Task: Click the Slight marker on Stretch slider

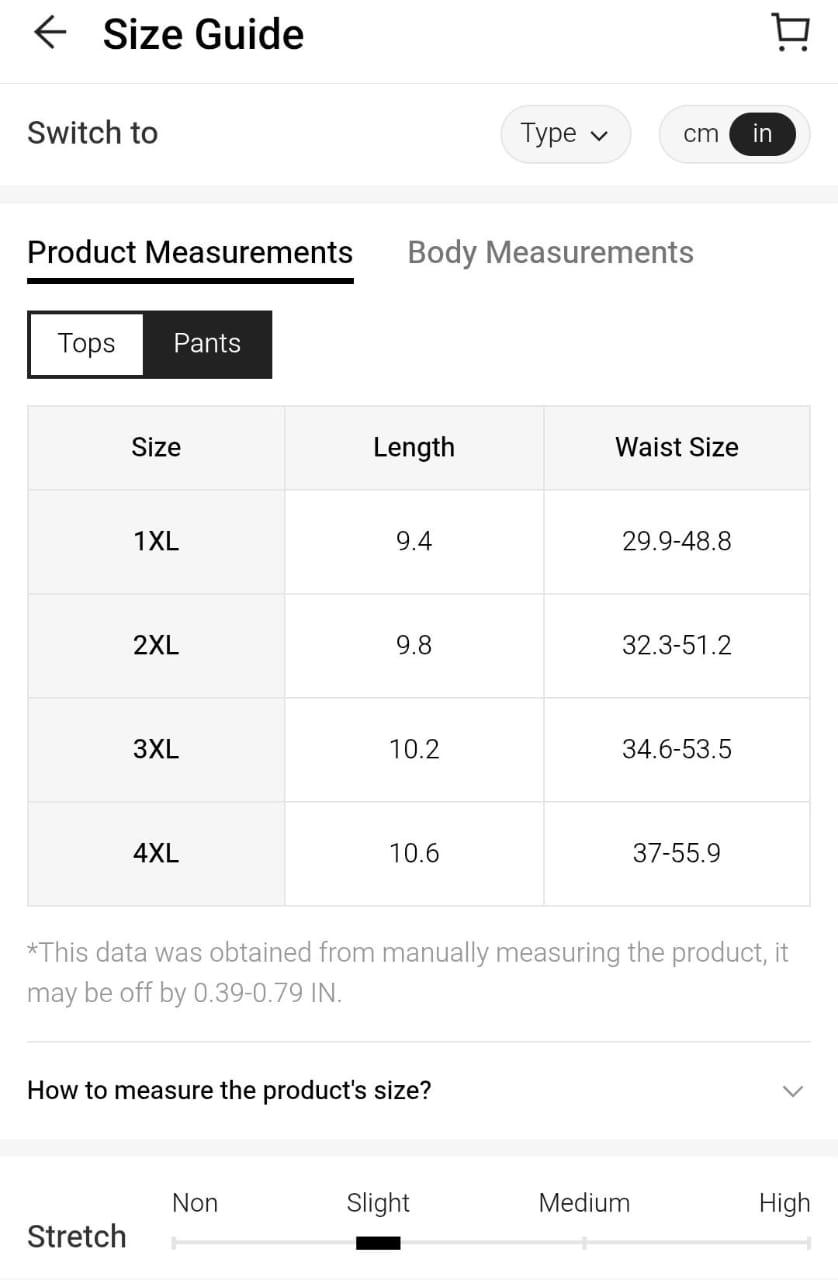Action: click(378, 1243)
